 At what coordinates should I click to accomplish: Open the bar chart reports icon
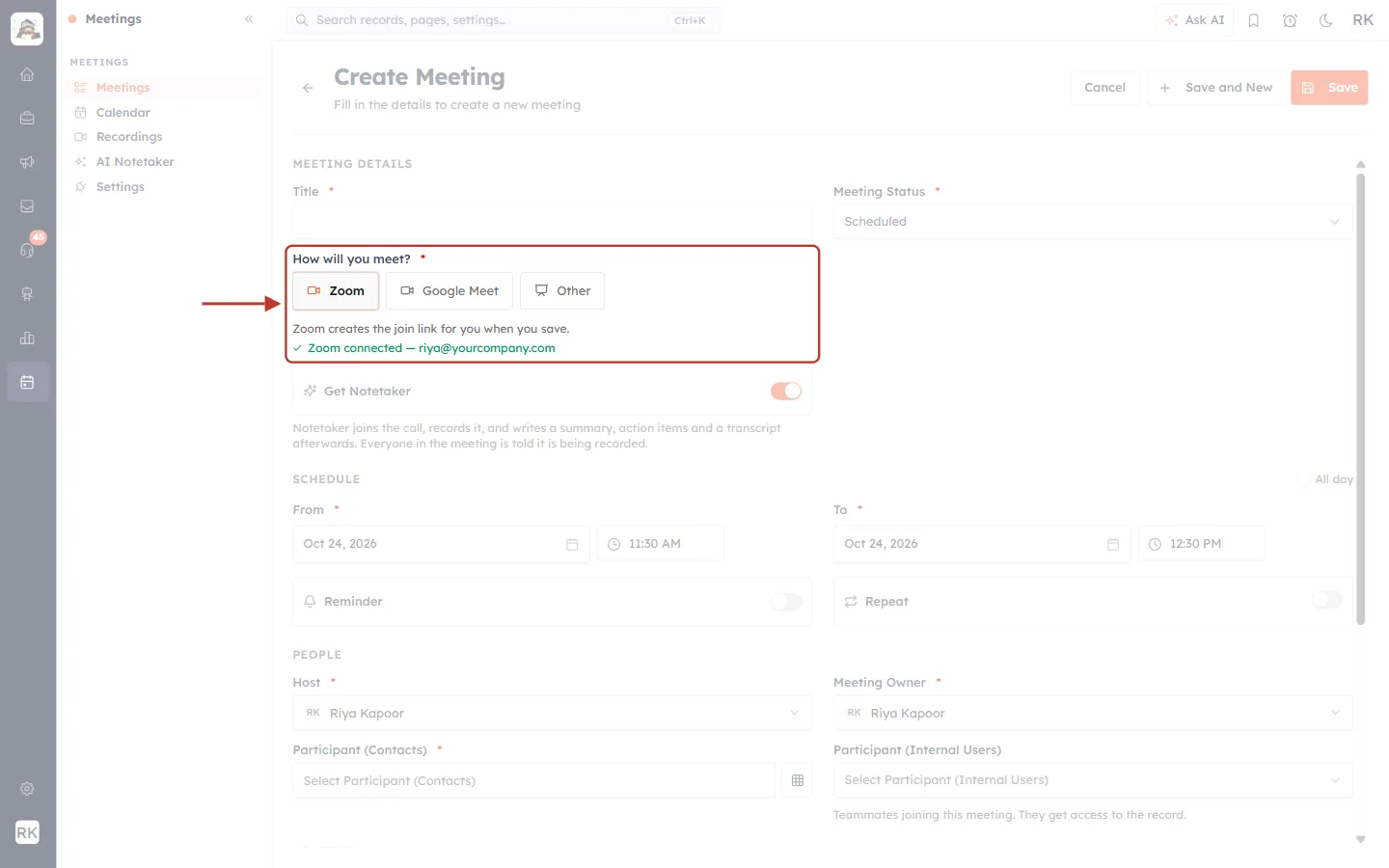pos(27,339)
